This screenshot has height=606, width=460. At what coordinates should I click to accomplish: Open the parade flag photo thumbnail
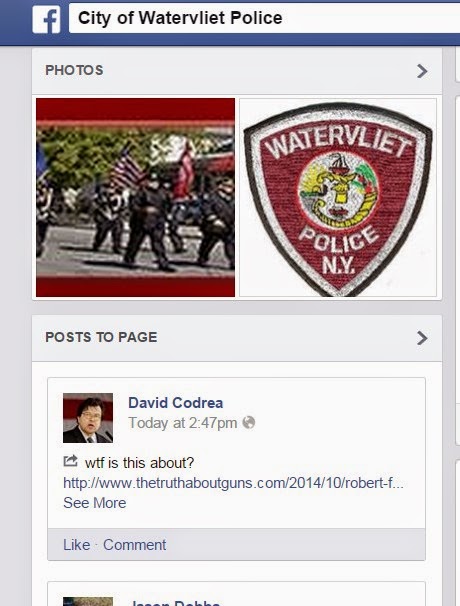tap(135, 197)
